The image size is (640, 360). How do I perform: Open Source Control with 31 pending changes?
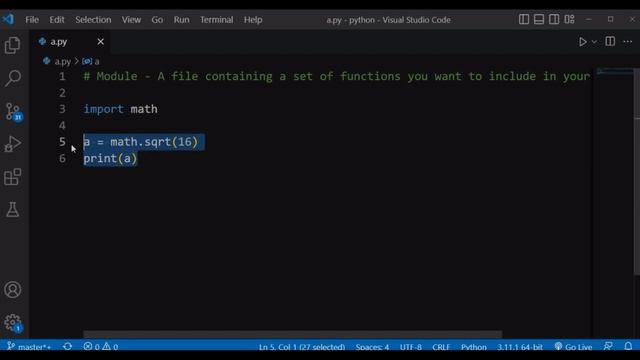click(13, 111)
